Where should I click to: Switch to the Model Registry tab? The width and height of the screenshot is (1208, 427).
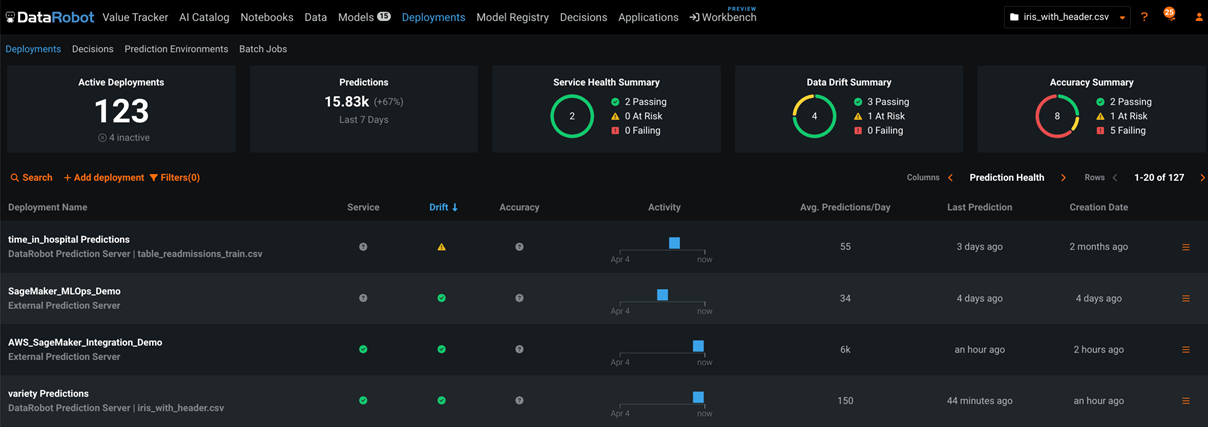pyautogui.click(x=512, y=17)
